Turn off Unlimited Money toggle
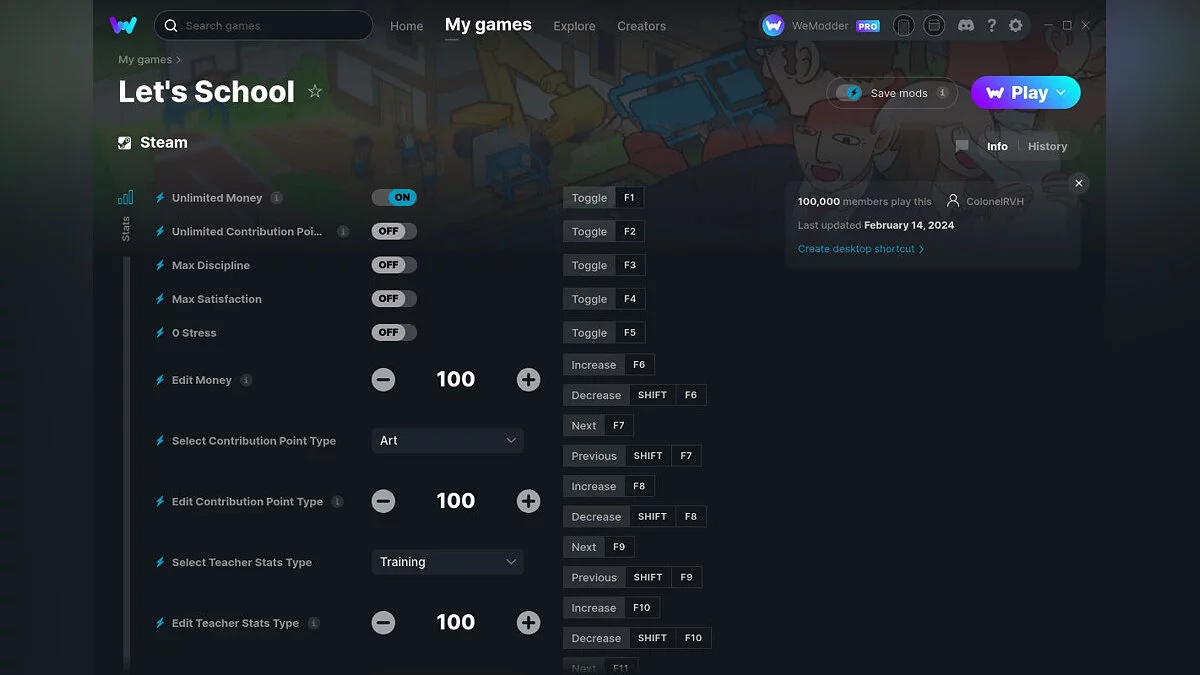1200x675 pixels. click(394, 198)
